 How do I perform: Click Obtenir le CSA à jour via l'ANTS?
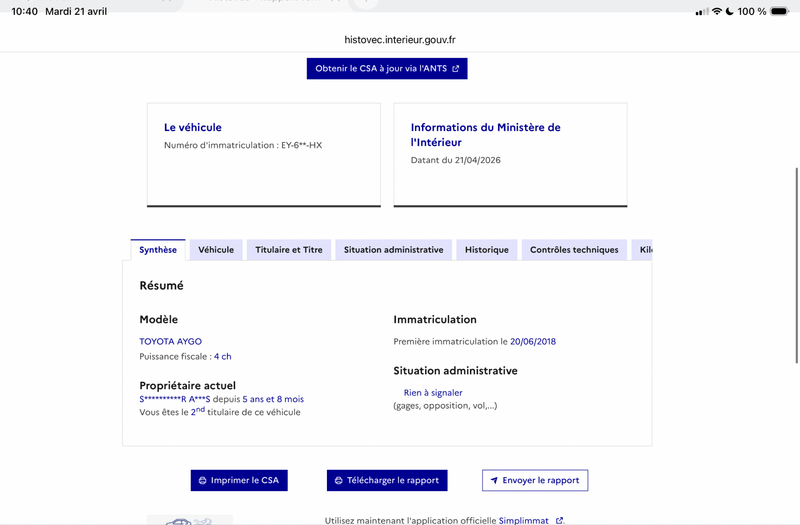pos(387,68)
